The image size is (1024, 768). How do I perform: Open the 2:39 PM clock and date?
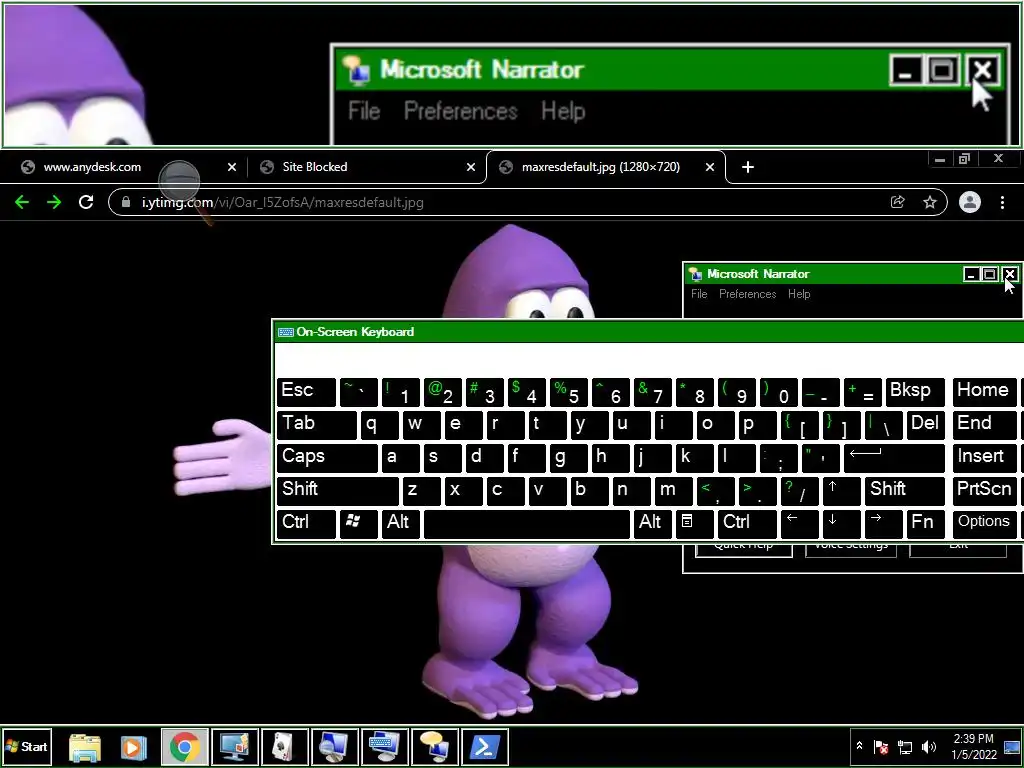pyautogui.click(x=973, y=747)
